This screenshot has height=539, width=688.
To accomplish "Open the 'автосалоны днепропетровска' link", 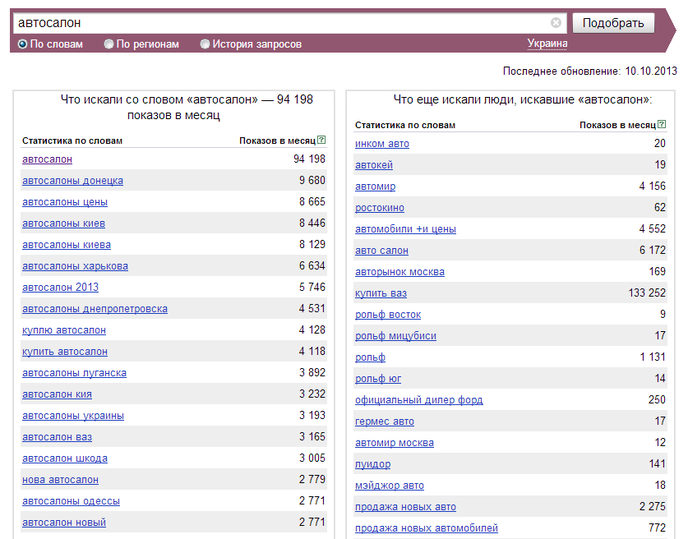I will tap(95, 309).
